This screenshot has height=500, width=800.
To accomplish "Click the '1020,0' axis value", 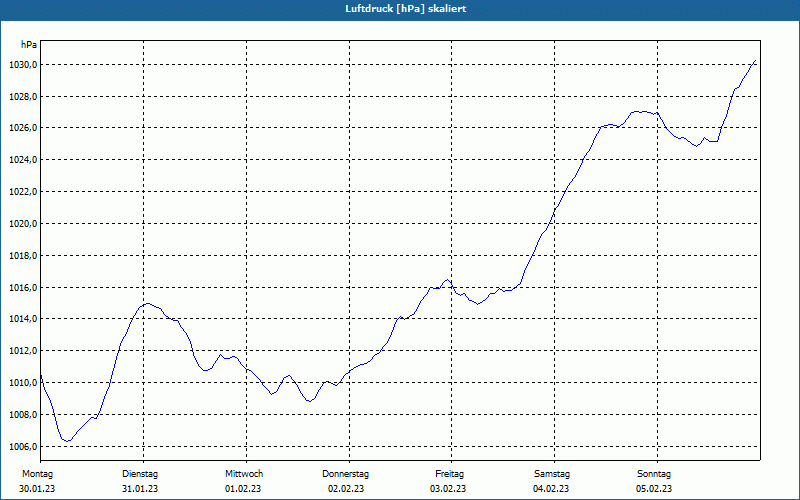I will (22, 224).
